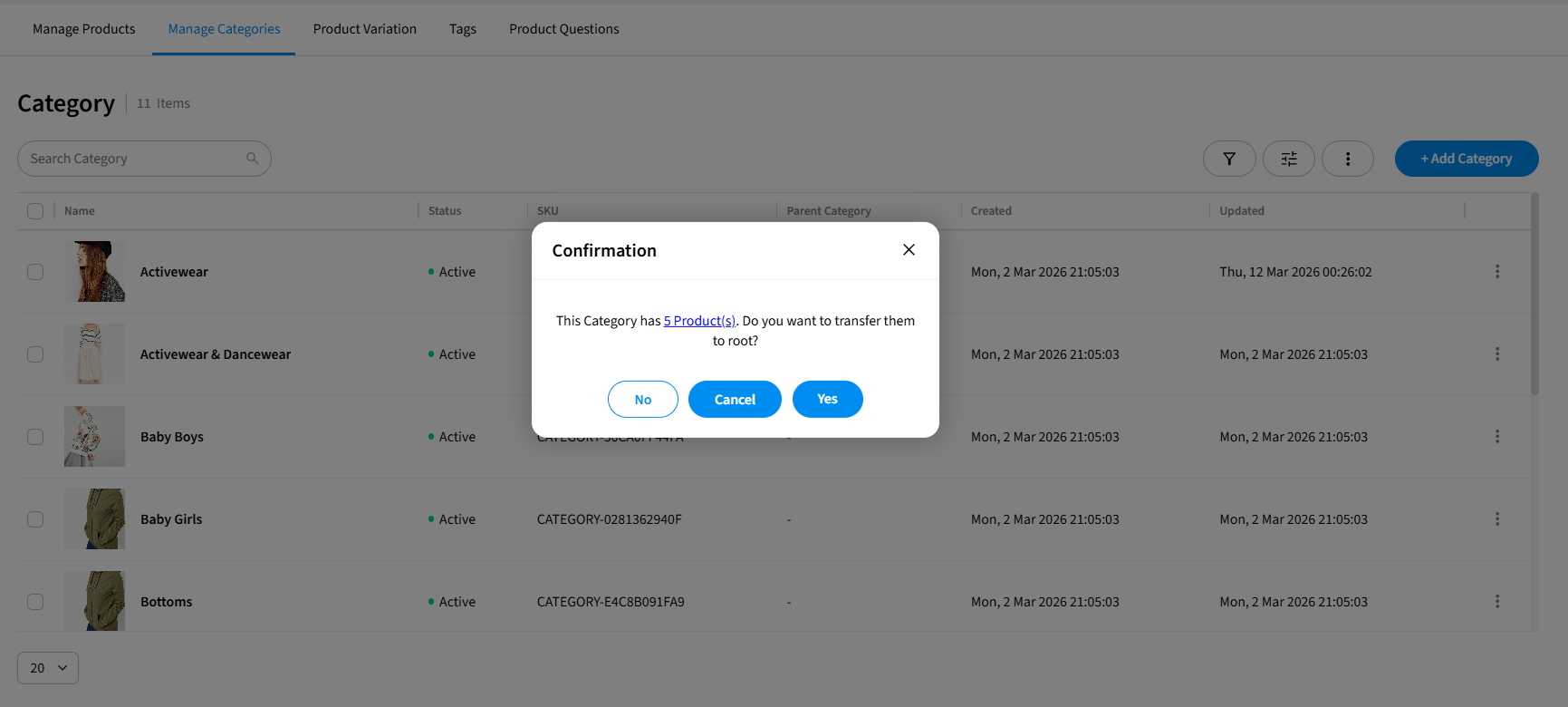Open the column settings sliders icon
Screen dimensions: 1568x707
point(1288,159)
